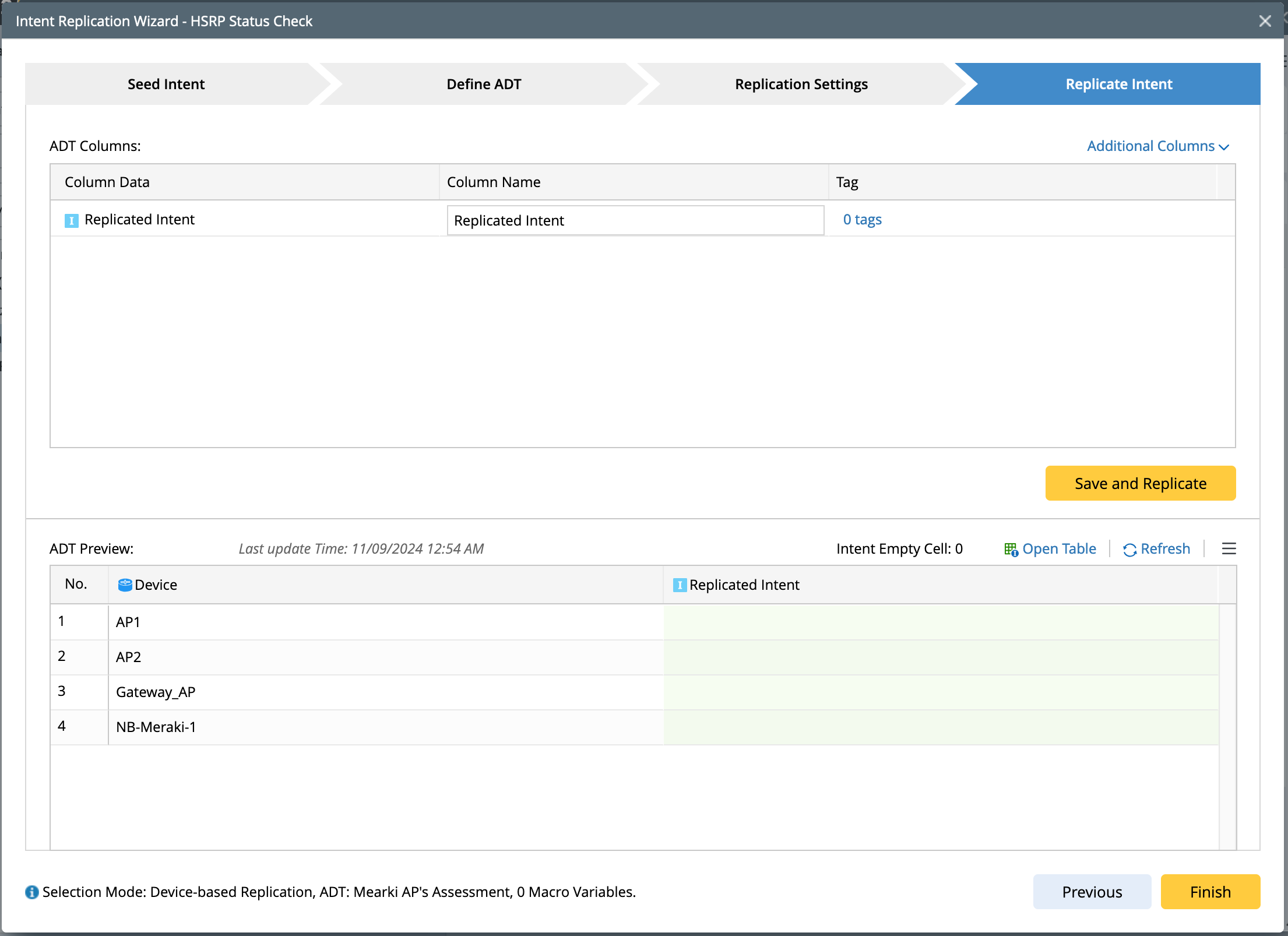Image resolution: width=1288 pixels, height=936 pixels.
Task: Click the Replicated Intent icon in Column Data row
Action: point(71,220)
